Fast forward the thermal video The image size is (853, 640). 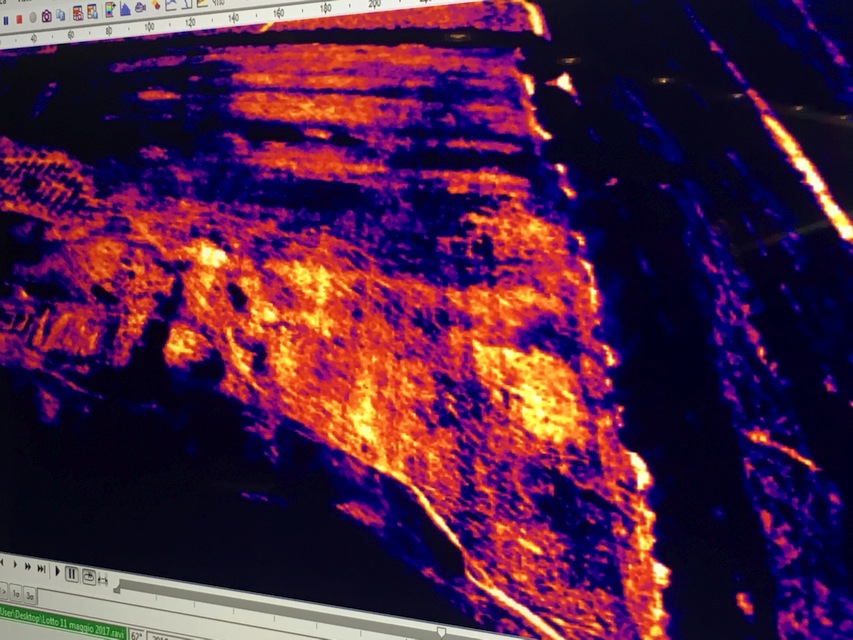coord(28,567)
